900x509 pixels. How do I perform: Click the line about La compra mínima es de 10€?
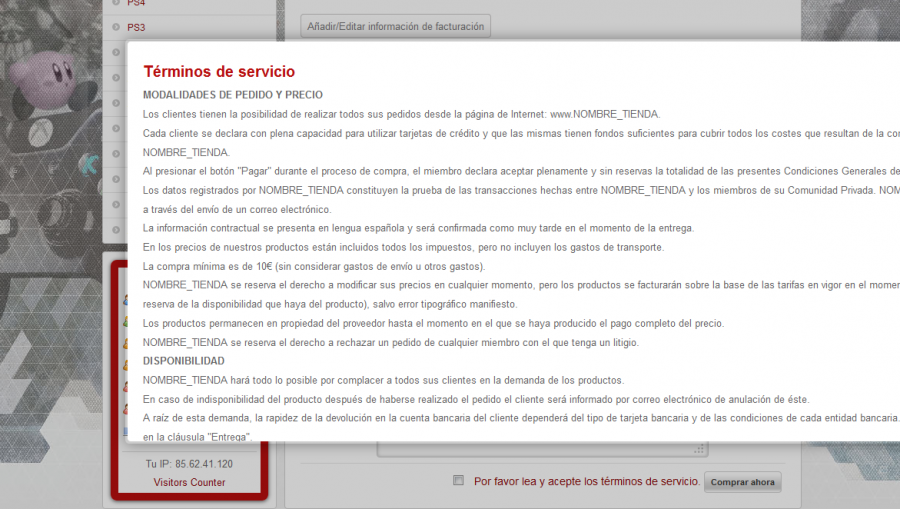[314, 266]
